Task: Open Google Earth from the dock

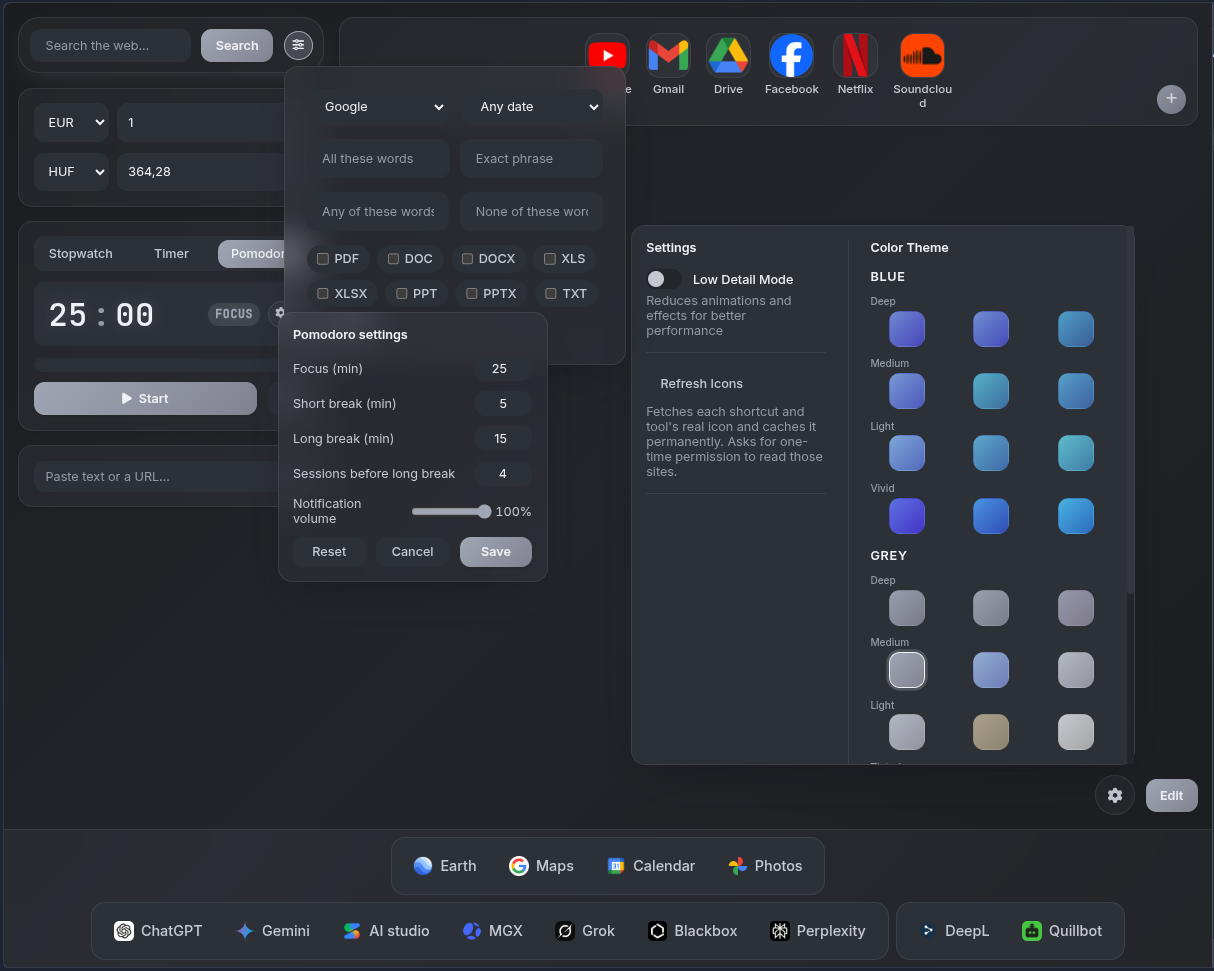Action: coord(445,866)
